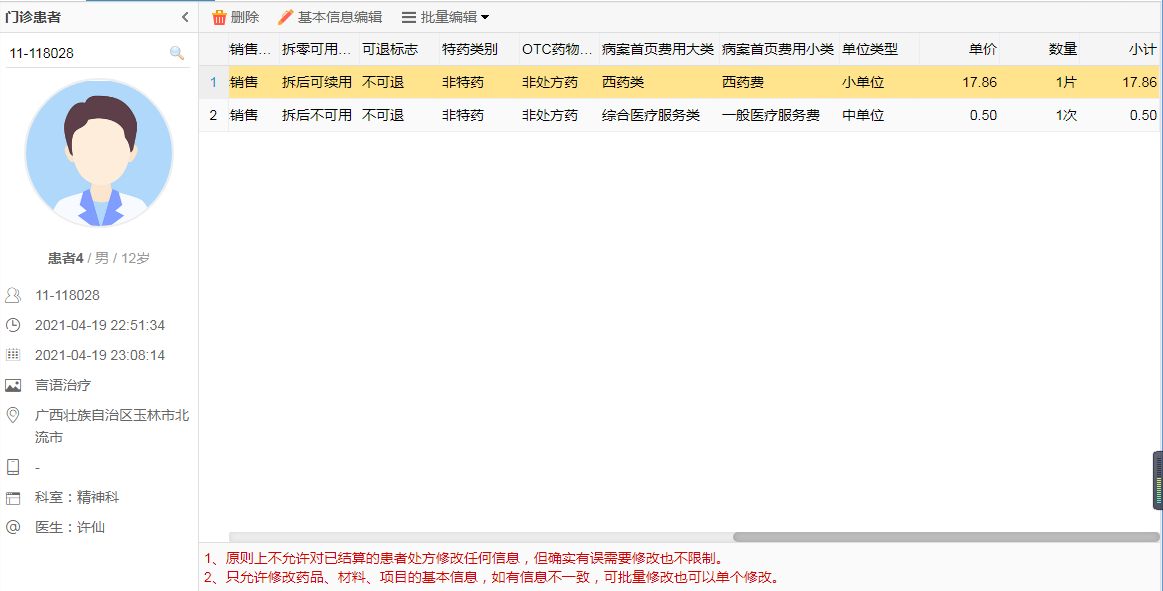Viewport: 1163px width, 591px height.
Task: Click the 特药类别 column header
Action: (479, 50)
